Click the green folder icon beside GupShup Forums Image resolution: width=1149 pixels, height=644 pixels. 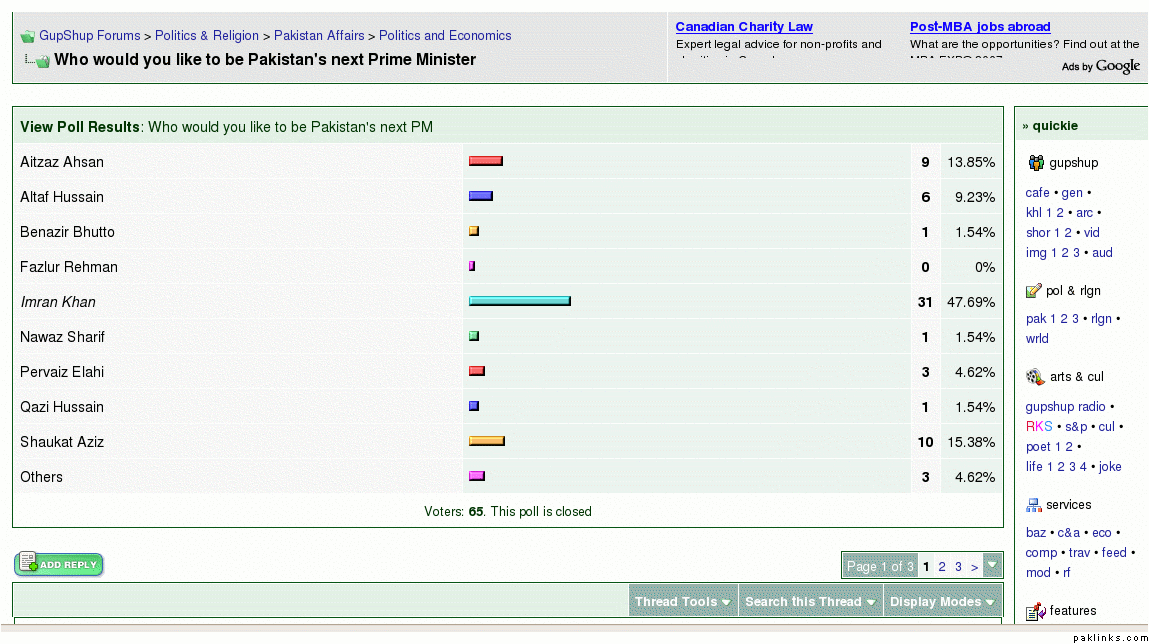pos(27,37)
